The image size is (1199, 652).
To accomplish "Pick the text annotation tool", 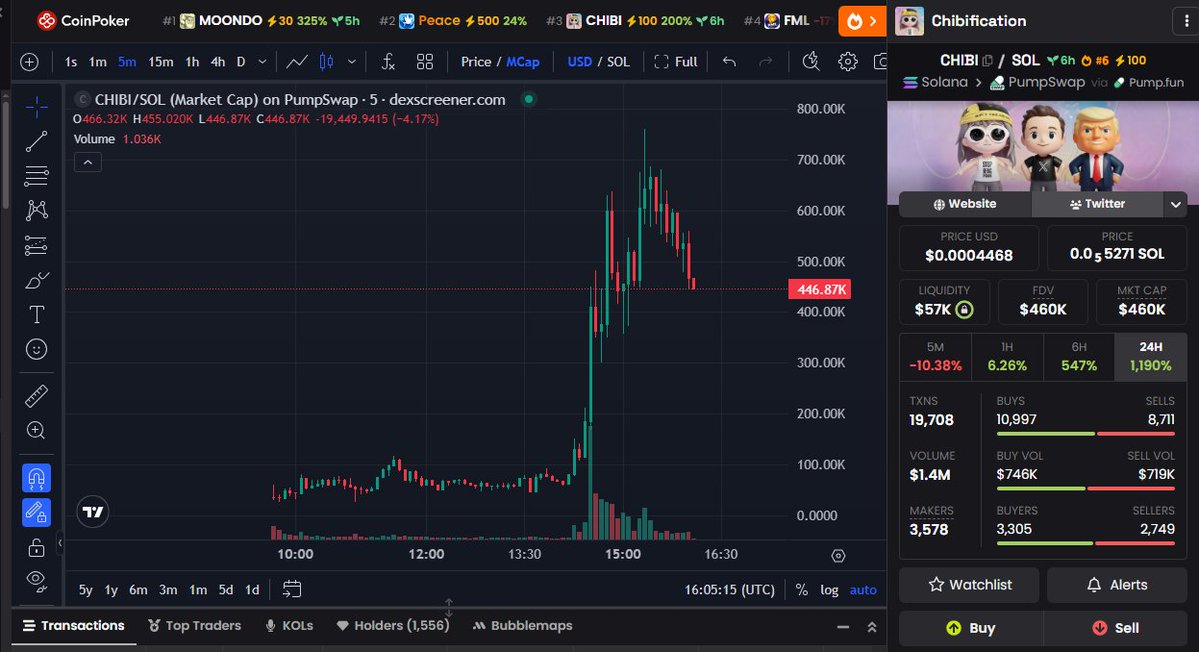I will (x=36, y=315).
